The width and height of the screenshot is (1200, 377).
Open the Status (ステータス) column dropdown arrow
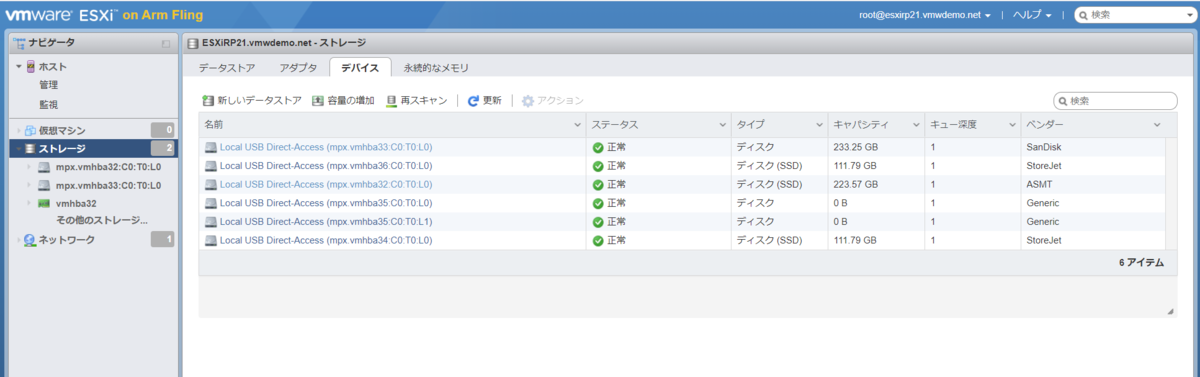(x=723, y=125)
